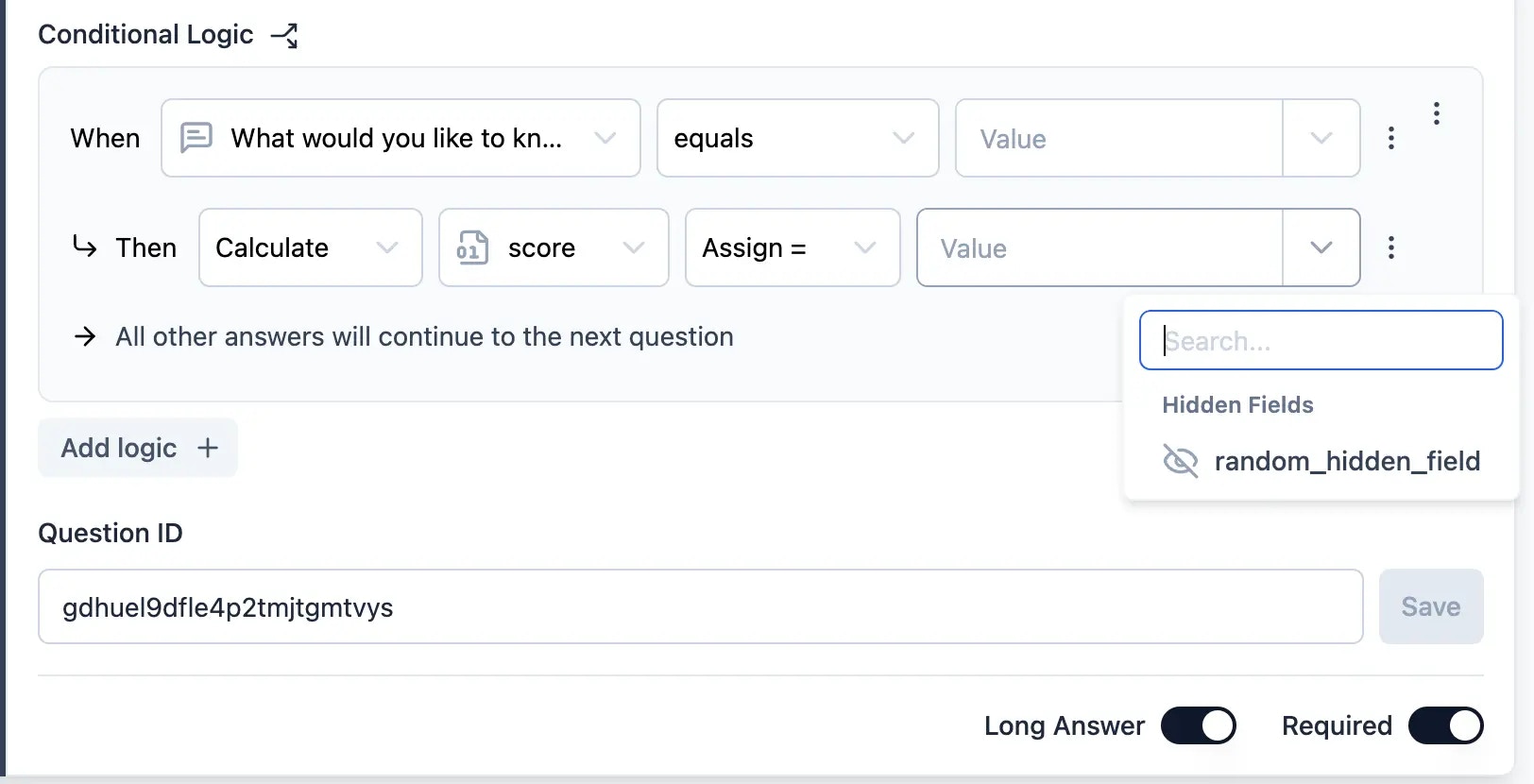Open the kebab menu on the Then action row

[1390, 247]
